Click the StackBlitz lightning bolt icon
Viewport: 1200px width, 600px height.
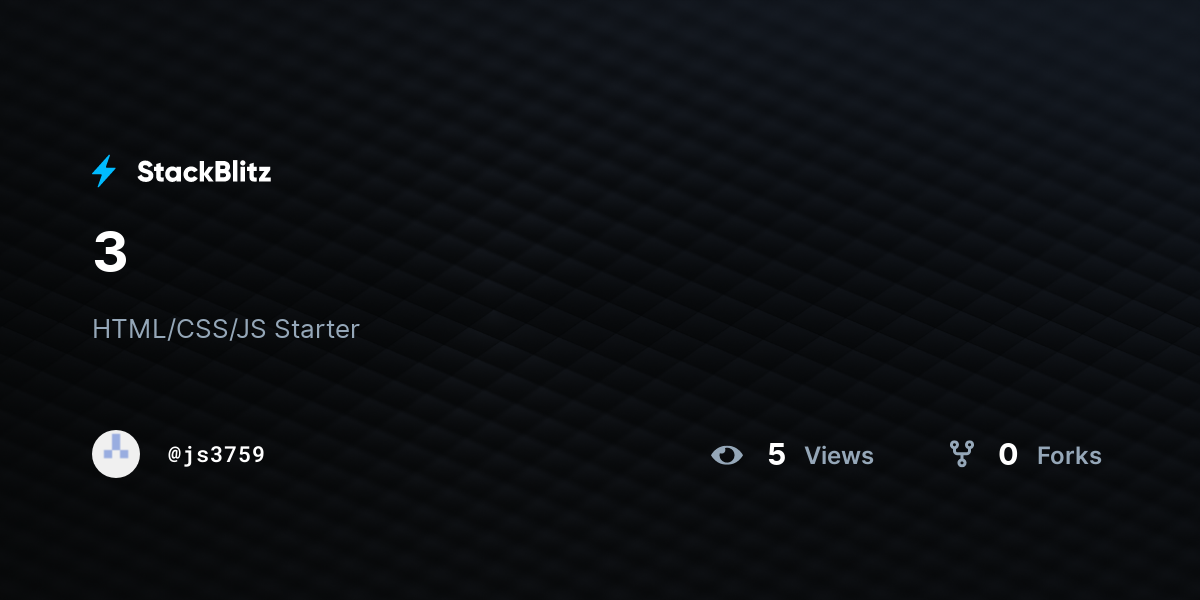click(104, 172)
